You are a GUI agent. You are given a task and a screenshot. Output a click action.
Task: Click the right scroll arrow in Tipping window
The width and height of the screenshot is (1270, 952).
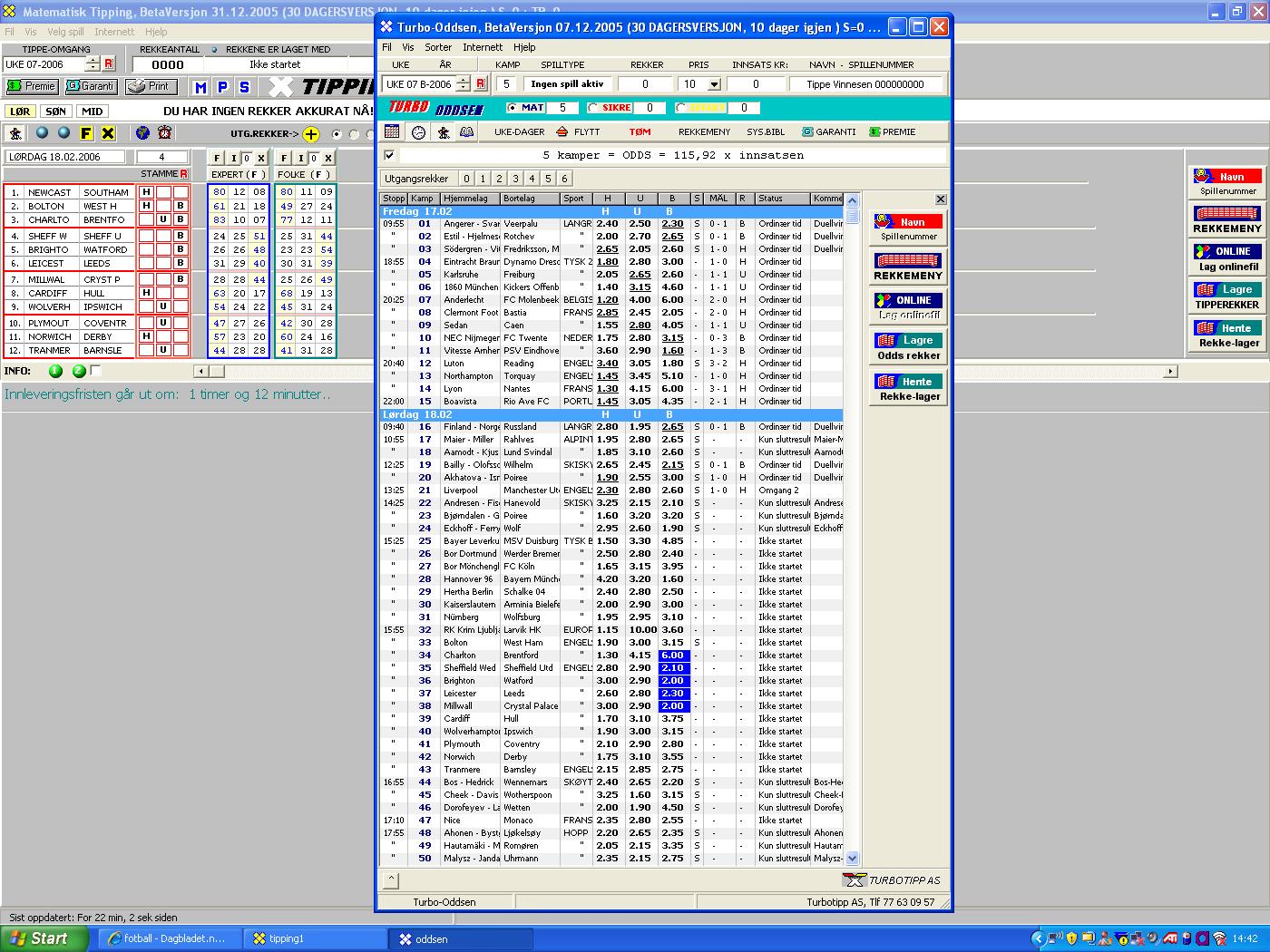[x=1170, y=371]
